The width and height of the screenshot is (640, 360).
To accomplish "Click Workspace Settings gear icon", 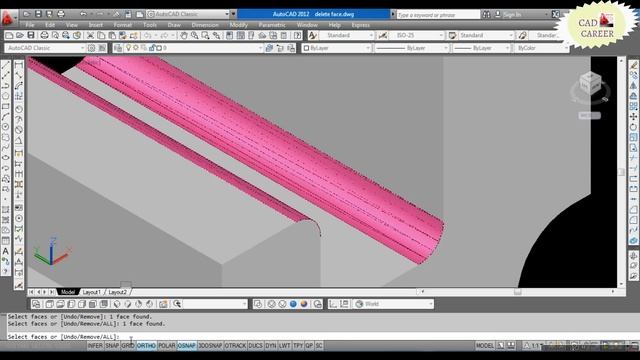I will [91, 48].
